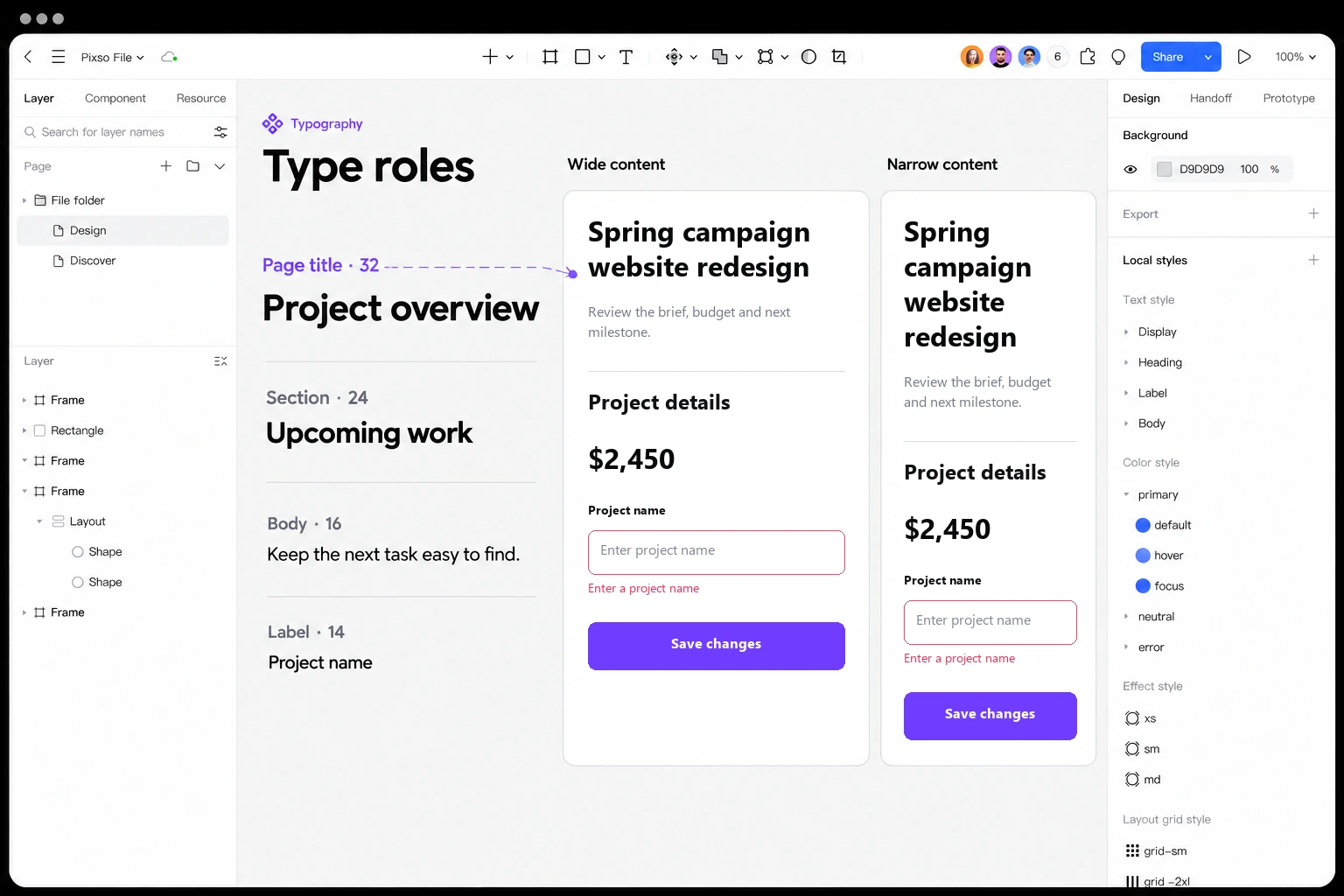Open the hamburger main menu
Screen dimensions: 1344x896
(x=59, y=57)
